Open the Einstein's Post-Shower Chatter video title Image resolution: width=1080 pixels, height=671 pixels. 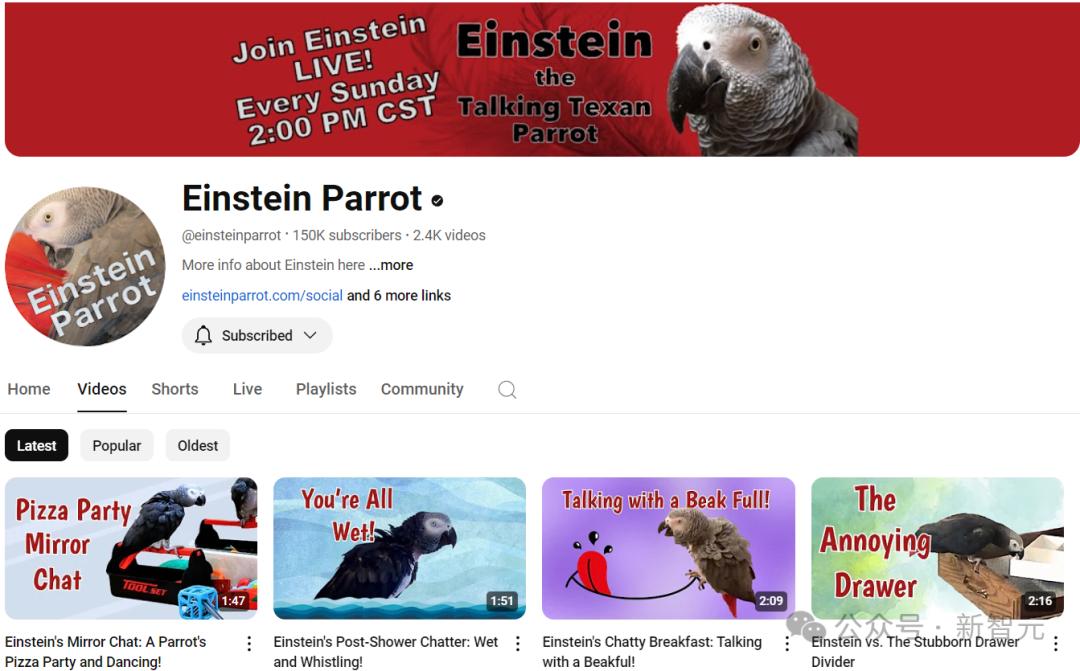(386, 652)
